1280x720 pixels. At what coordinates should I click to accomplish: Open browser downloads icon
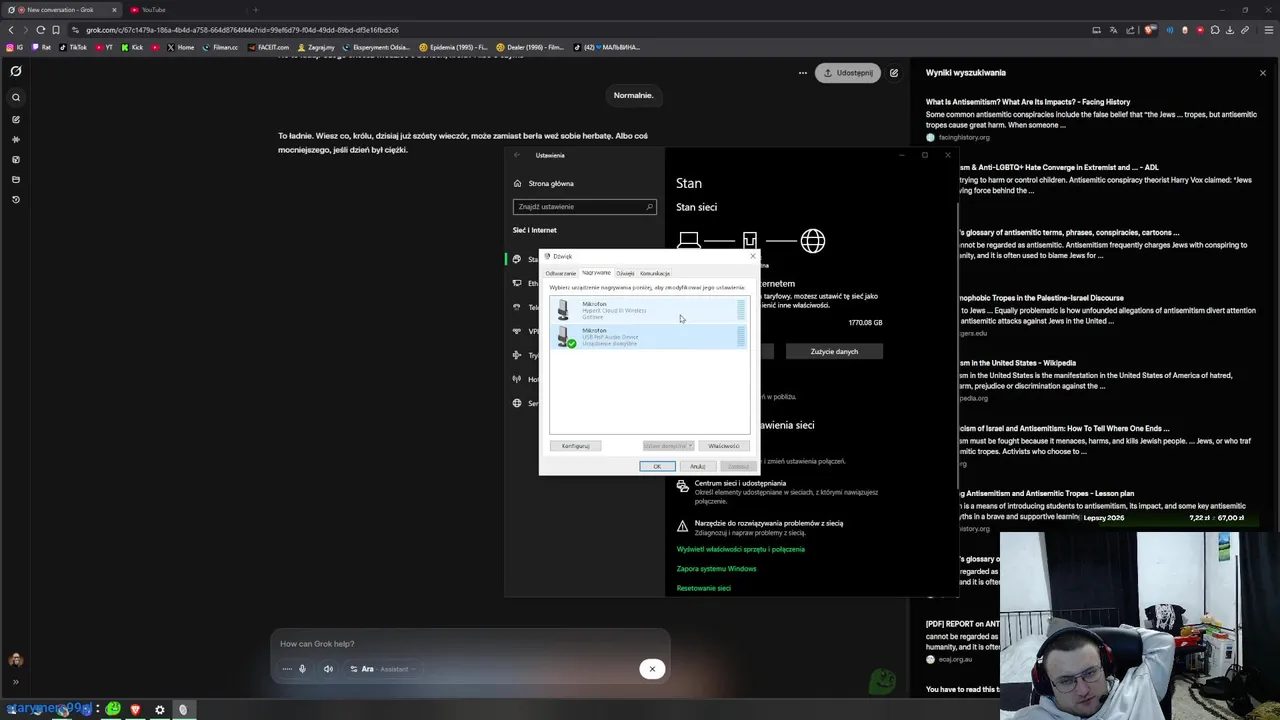click(1230, 30)
